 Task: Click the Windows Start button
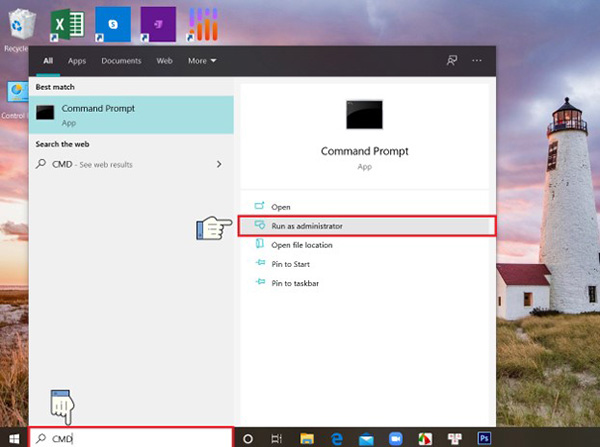13,438
